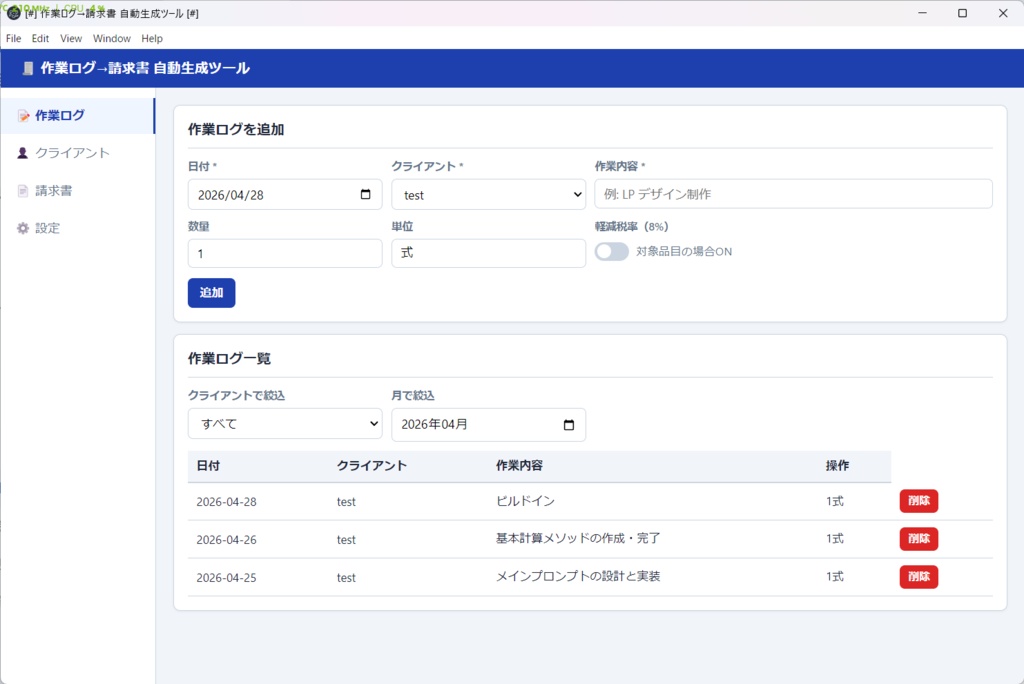1024x684 pixels.
Task: Open the 月で絞込 month picker calendar icon
Action: point(571,424)
